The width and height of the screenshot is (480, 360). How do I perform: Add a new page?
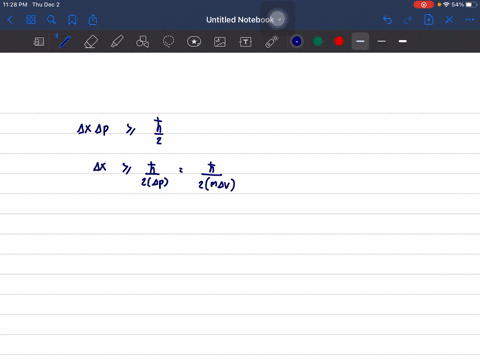(x=429, y=20)
